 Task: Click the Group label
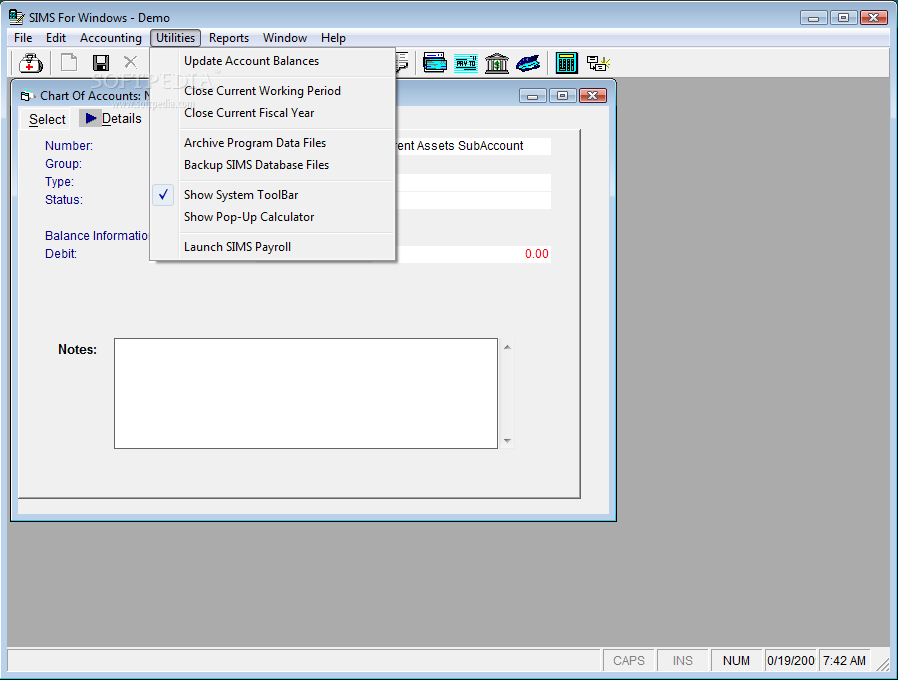point(64,164)
